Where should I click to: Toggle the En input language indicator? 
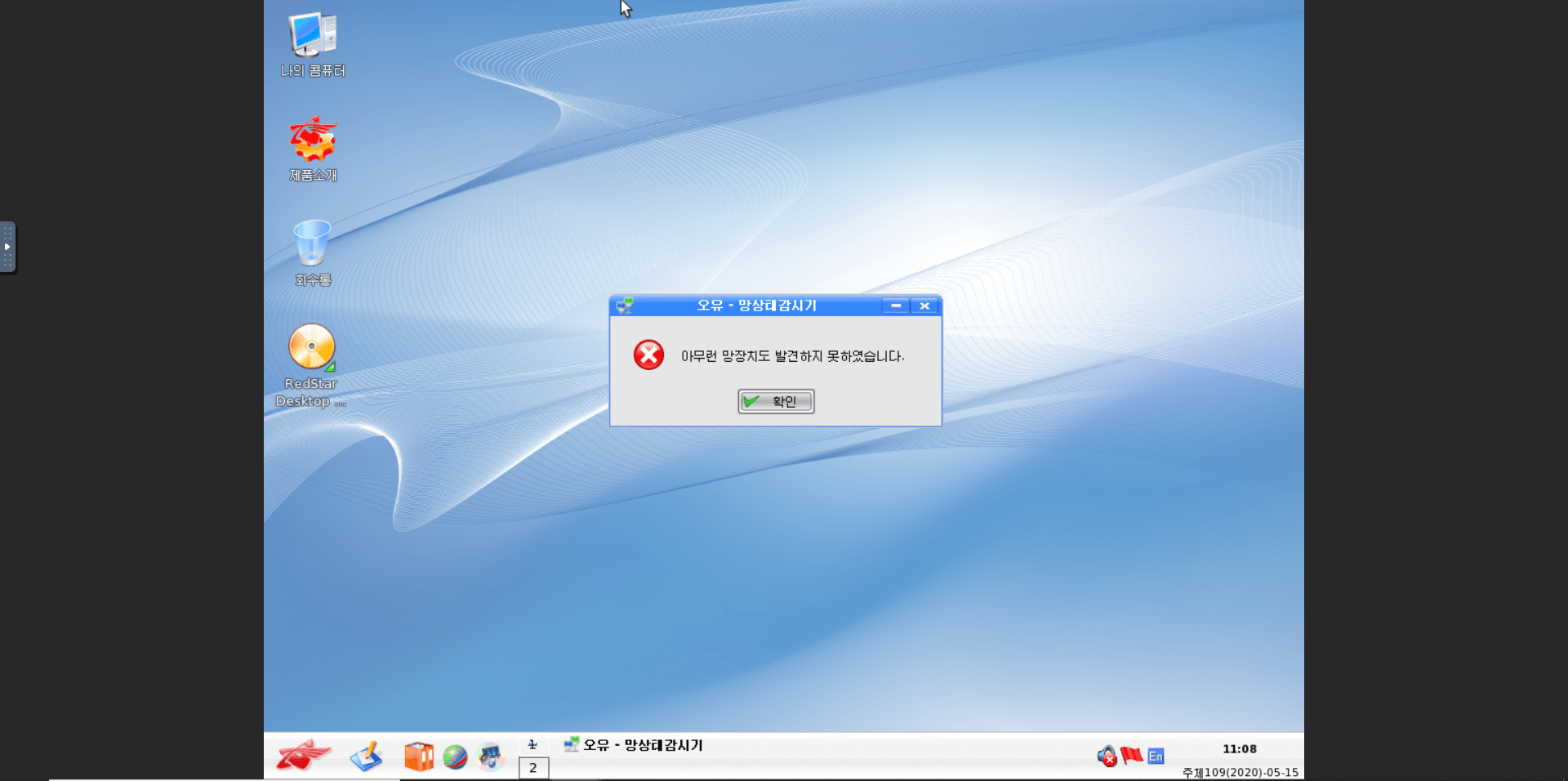point(1156,756)
